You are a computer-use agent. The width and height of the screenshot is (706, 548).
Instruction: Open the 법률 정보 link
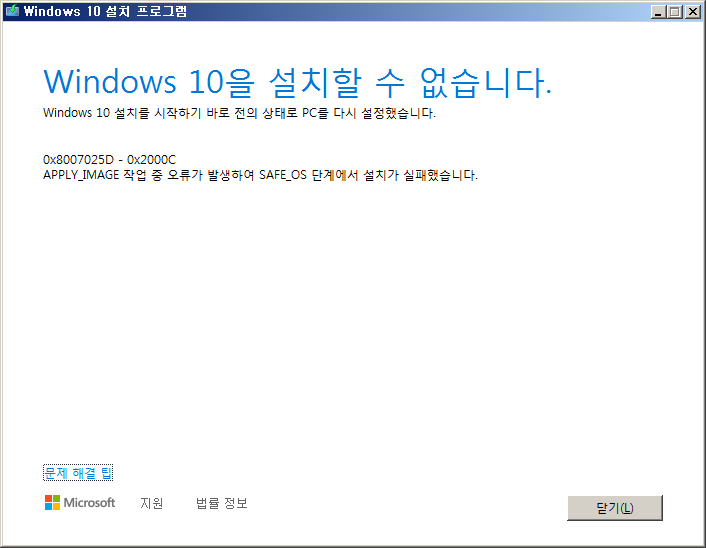click(222, 503)
